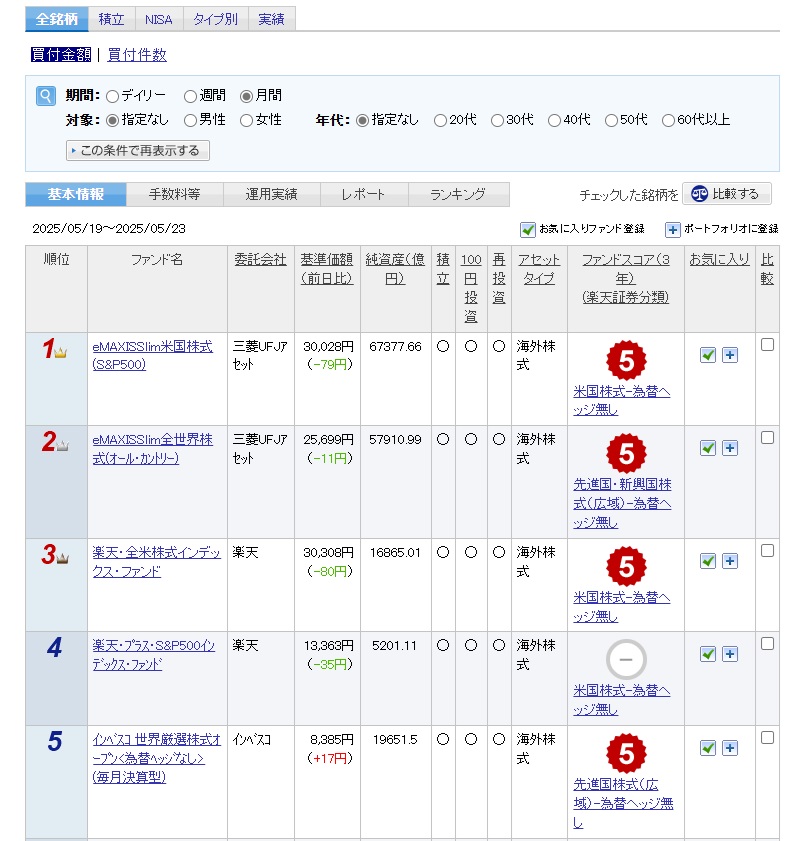Image resolution: width=787 pixels, height=841 pixels.
Task: Open 楽天・全米株式インデックス・ファンド page
Action: (x=156, y=562)
